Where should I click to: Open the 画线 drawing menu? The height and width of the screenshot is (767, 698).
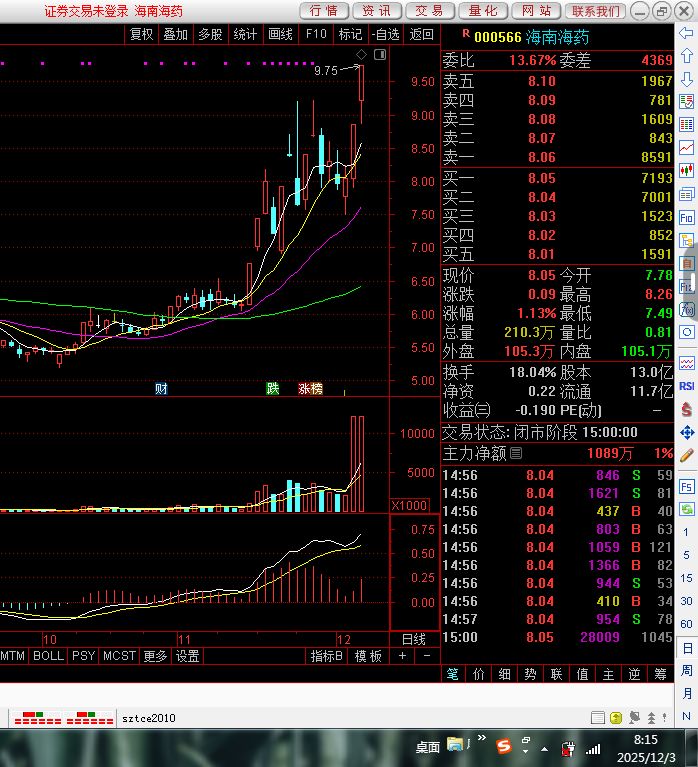click(x=280, y=34)
